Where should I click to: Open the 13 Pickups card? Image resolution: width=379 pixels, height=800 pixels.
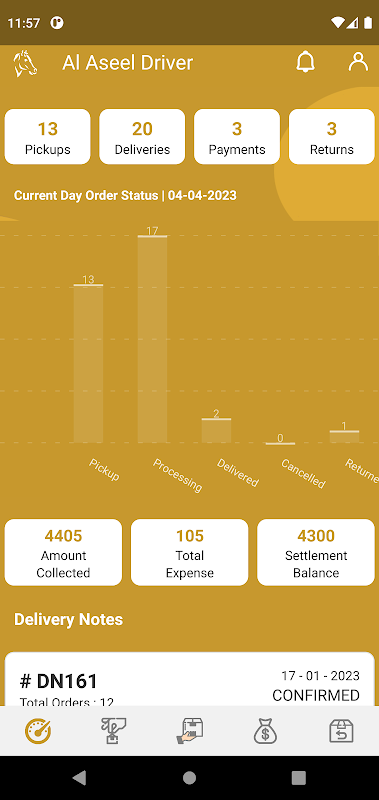(x=47, y=137)
